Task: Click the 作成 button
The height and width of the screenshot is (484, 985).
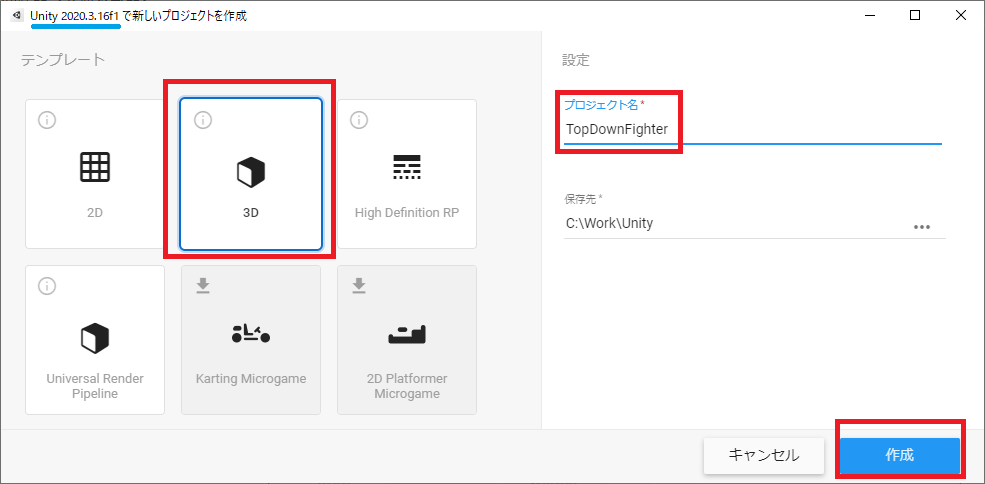Action: tap(900, 455)
